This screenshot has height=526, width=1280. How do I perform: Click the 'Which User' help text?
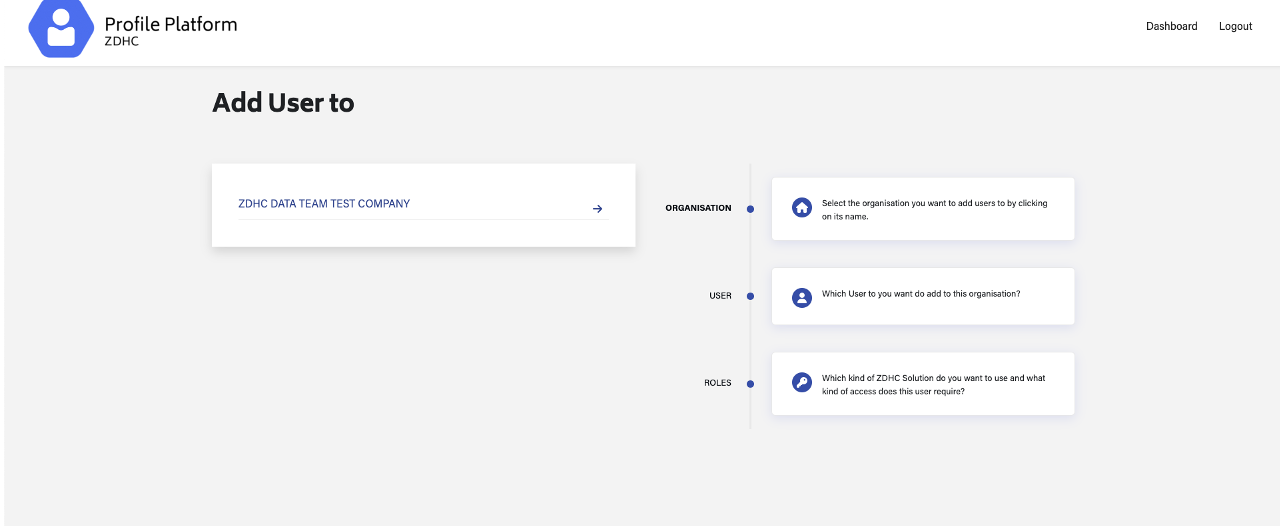pyautogui.click(x=920, y=294)
